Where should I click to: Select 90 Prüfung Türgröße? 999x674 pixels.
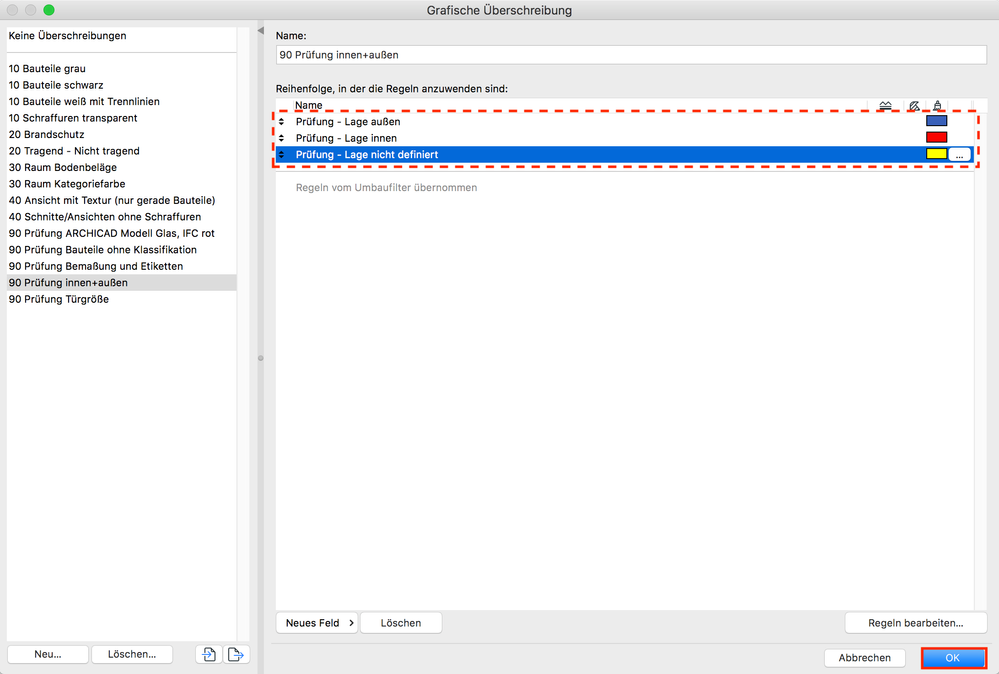[122, 299]
